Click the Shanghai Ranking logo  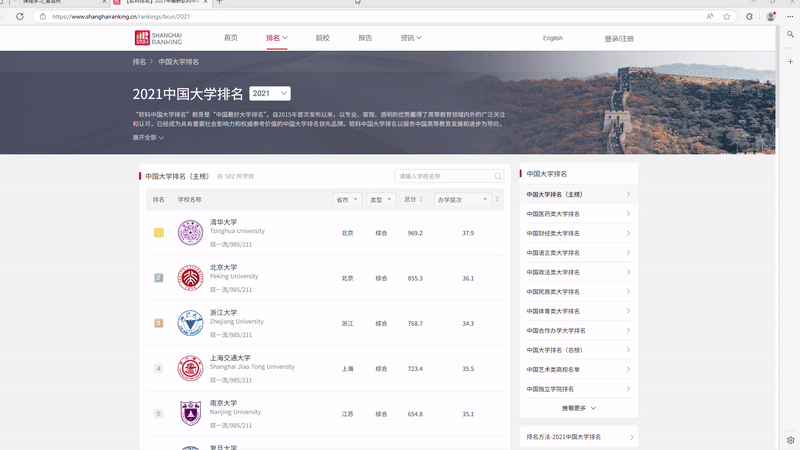point(158,38)
